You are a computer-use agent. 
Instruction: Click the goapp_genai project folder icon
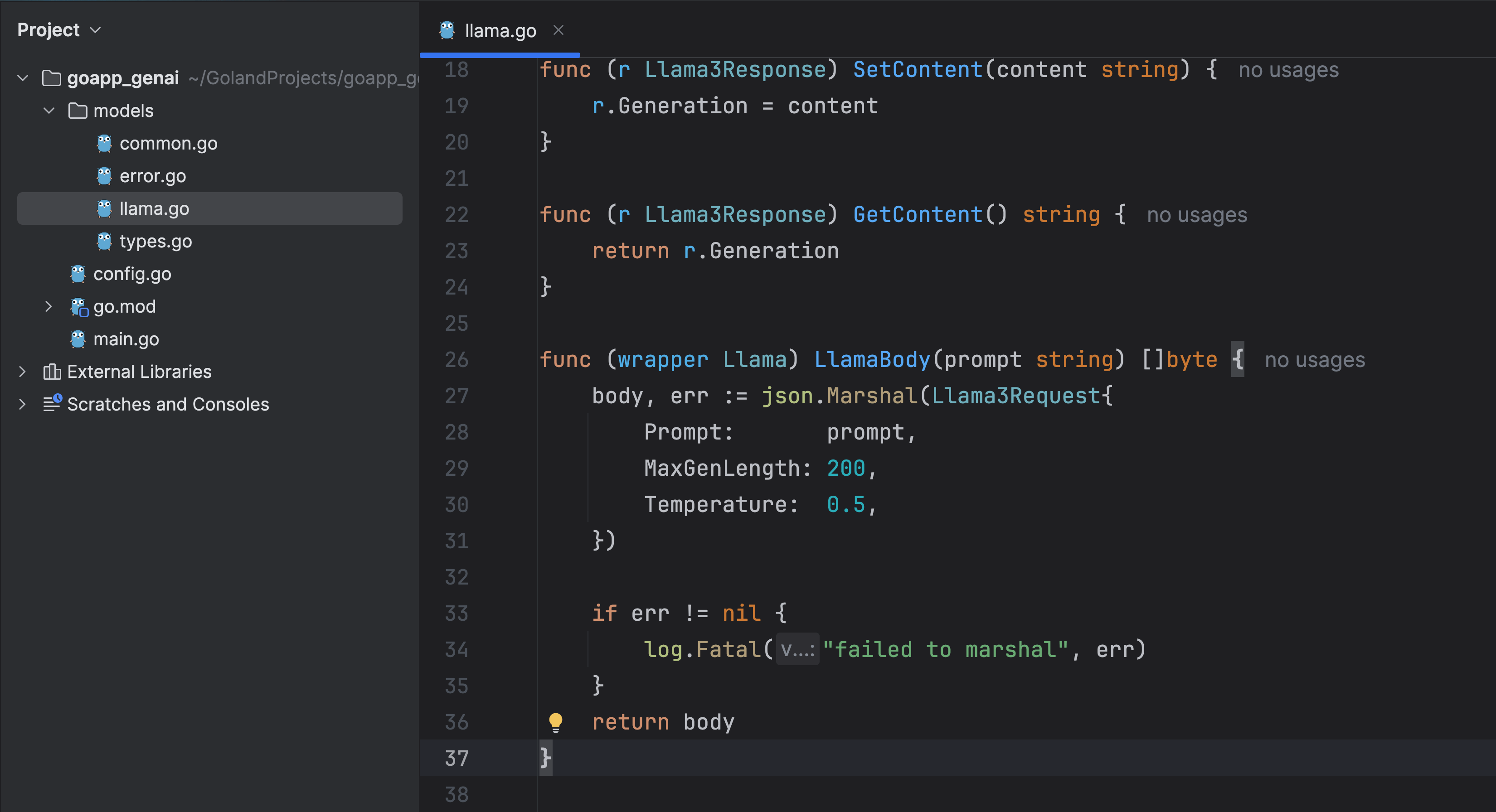pos(52,78)
